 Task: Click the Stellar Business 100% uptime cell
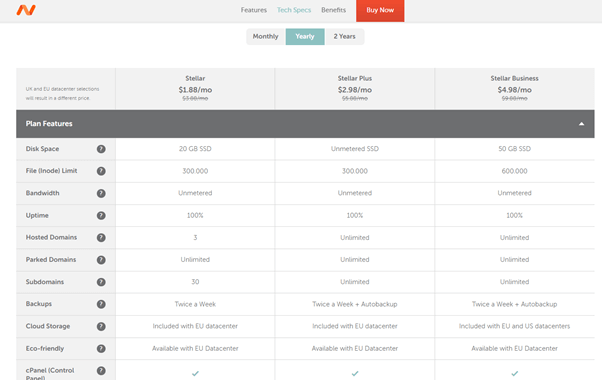click(514, 216)
